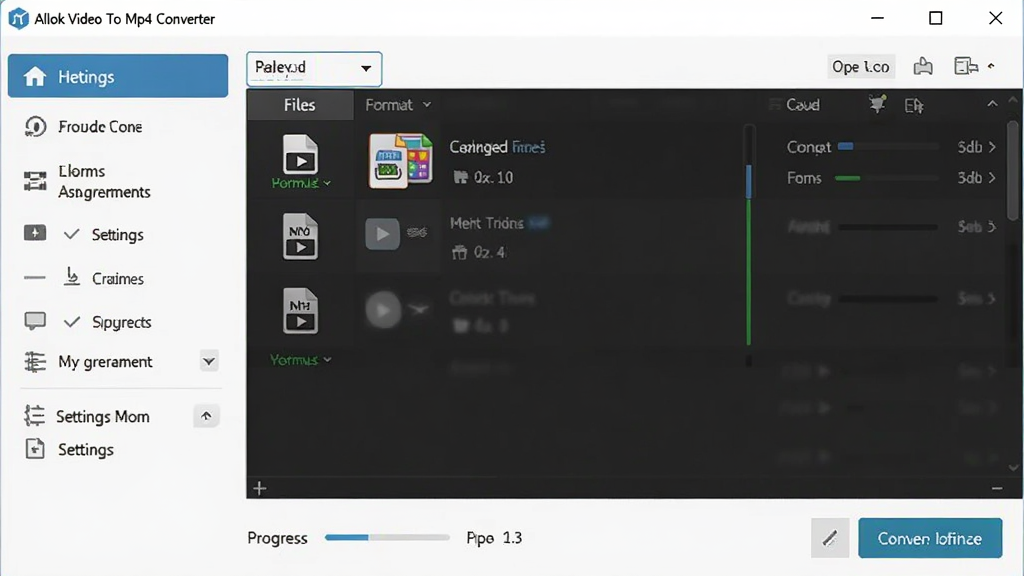Click the Settings Mom list icon
Image resolution: width=1024 pixels, height=576 pixels.
pyautogui.click(x=34, y=416)
